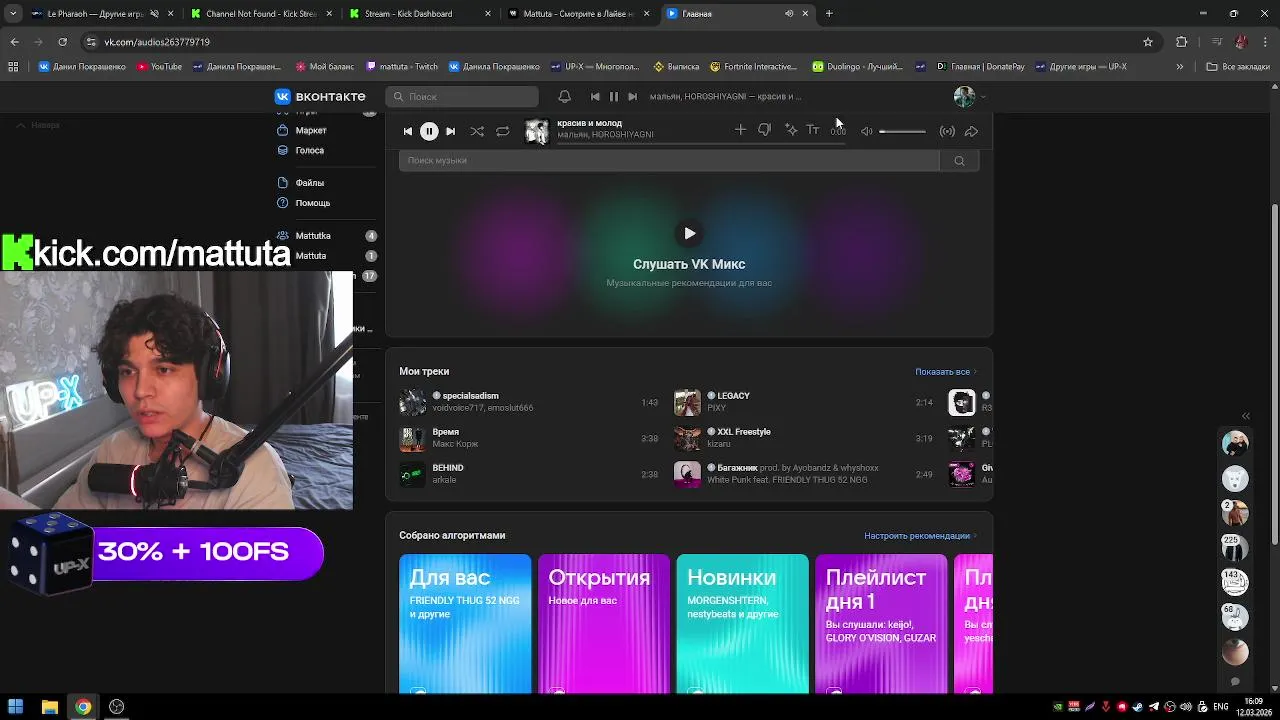
Task: Switch to the Channel Not Found - Kick tab
Action: coord(260,14)
